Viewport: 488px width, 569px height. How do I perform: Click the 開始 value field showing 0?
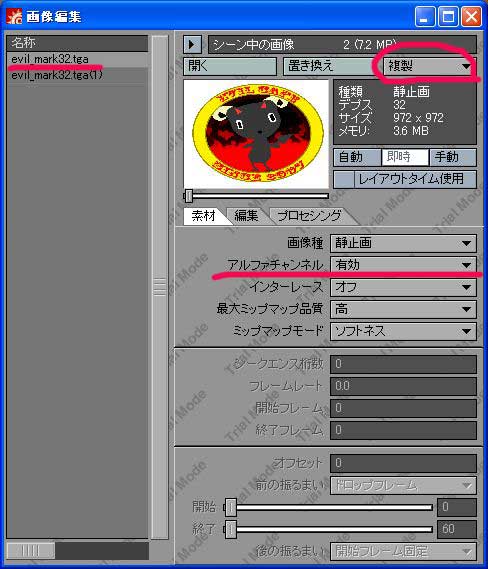[x=457, y=507]
